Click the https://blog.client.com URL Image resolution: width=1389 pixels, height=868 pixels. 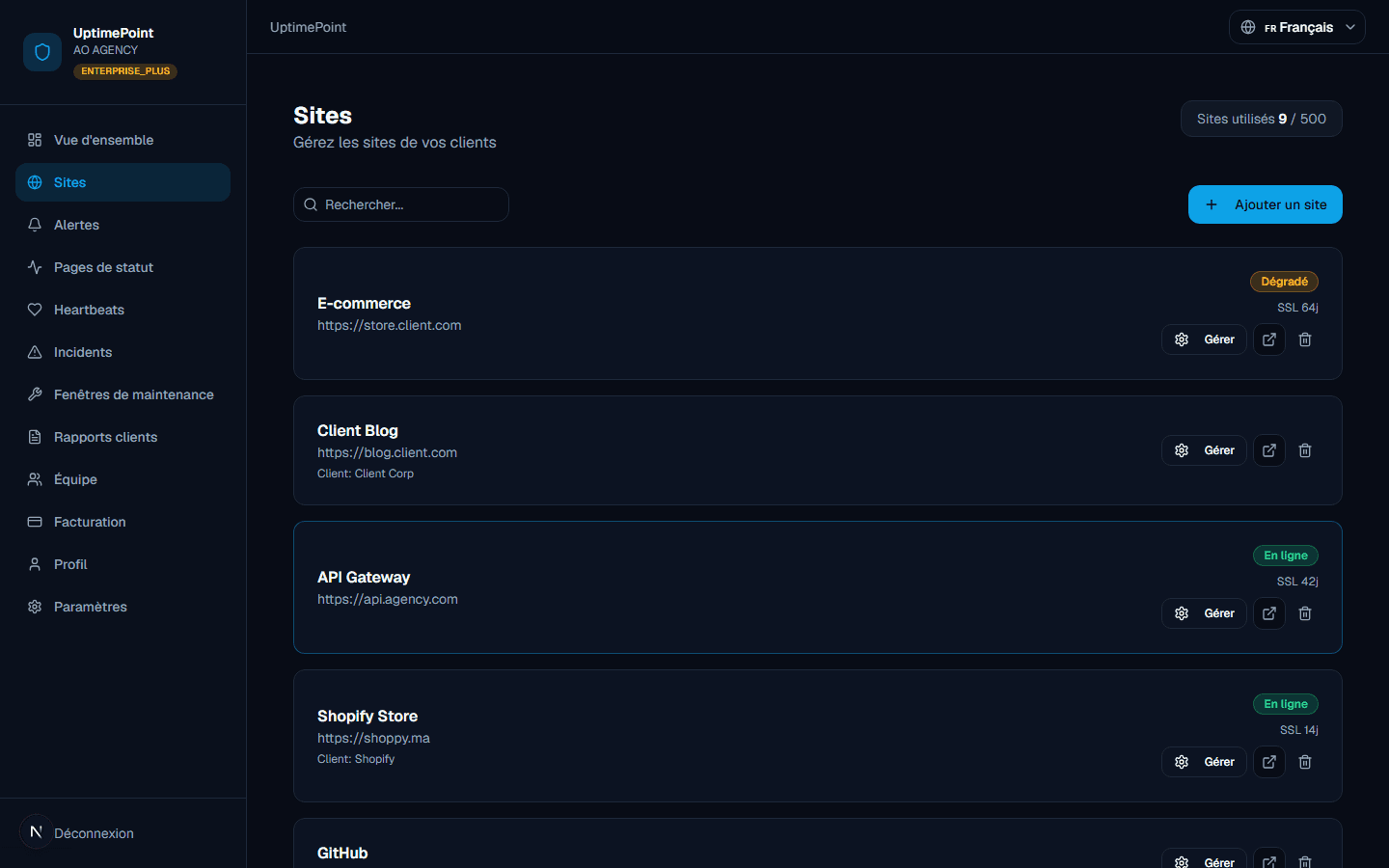click(388, 452)
